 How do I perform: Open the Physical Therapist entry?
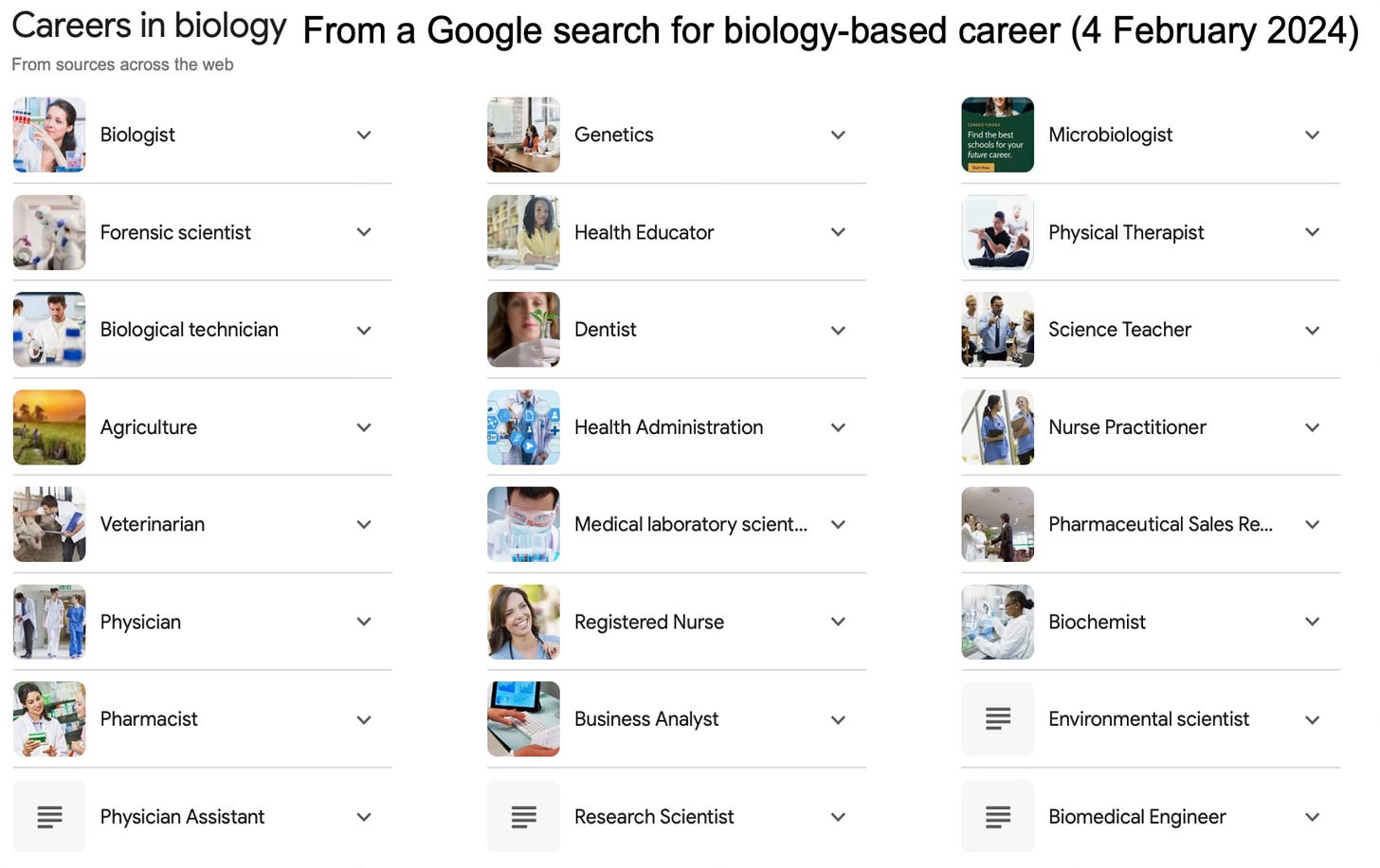click(1126, 232)
